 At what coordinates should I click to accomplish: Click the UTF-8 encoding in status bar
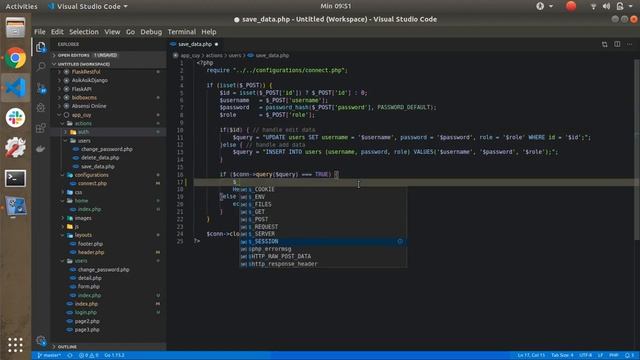pyautogui.click(x=585, y=356)
